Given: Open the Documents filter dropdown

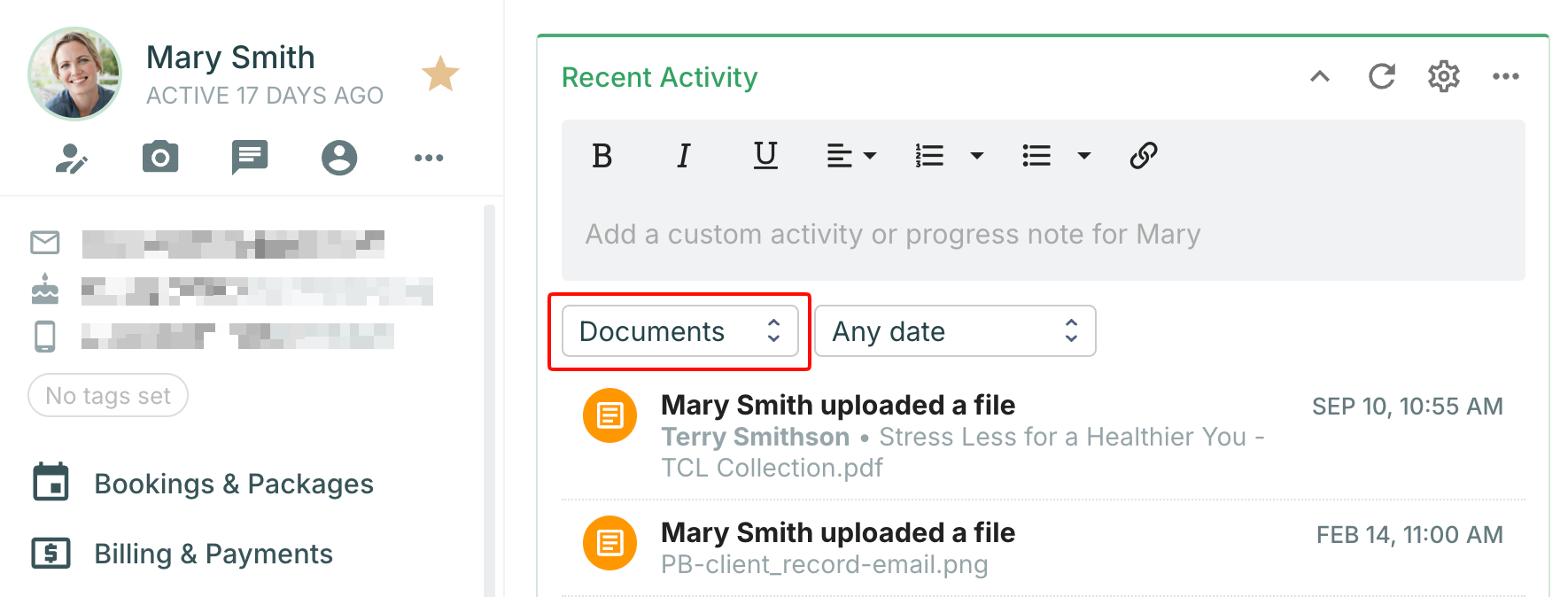Looking at the screenshot, I should pos(679,331).
